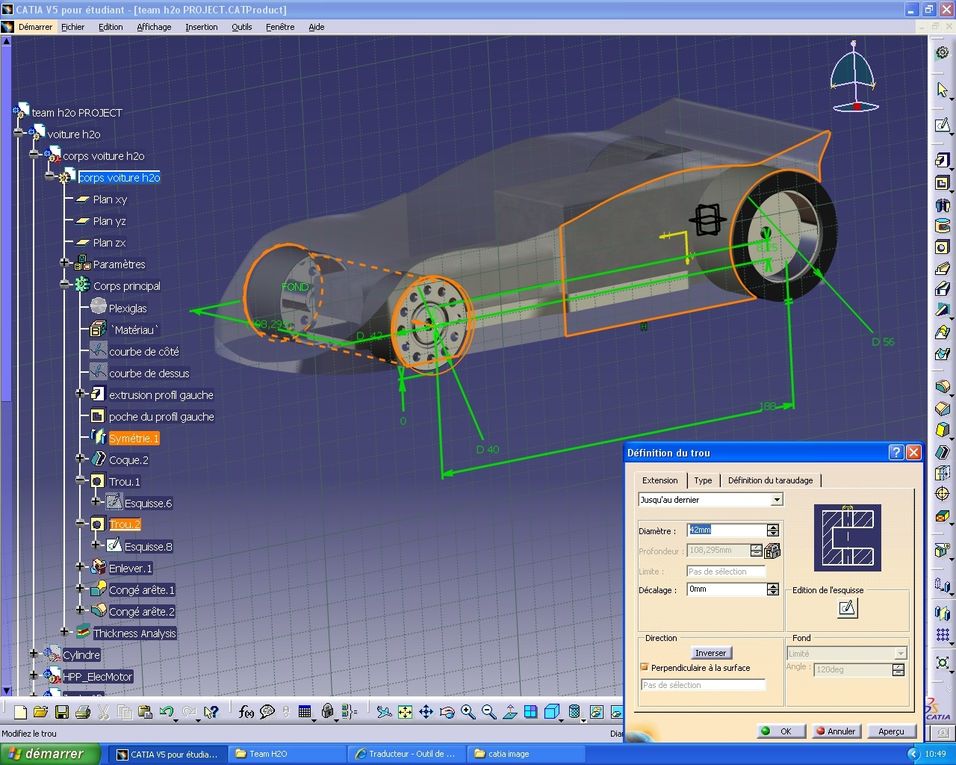Open the What's This help pointer icon
956x765 pixels.
click(x=211, y=712)
